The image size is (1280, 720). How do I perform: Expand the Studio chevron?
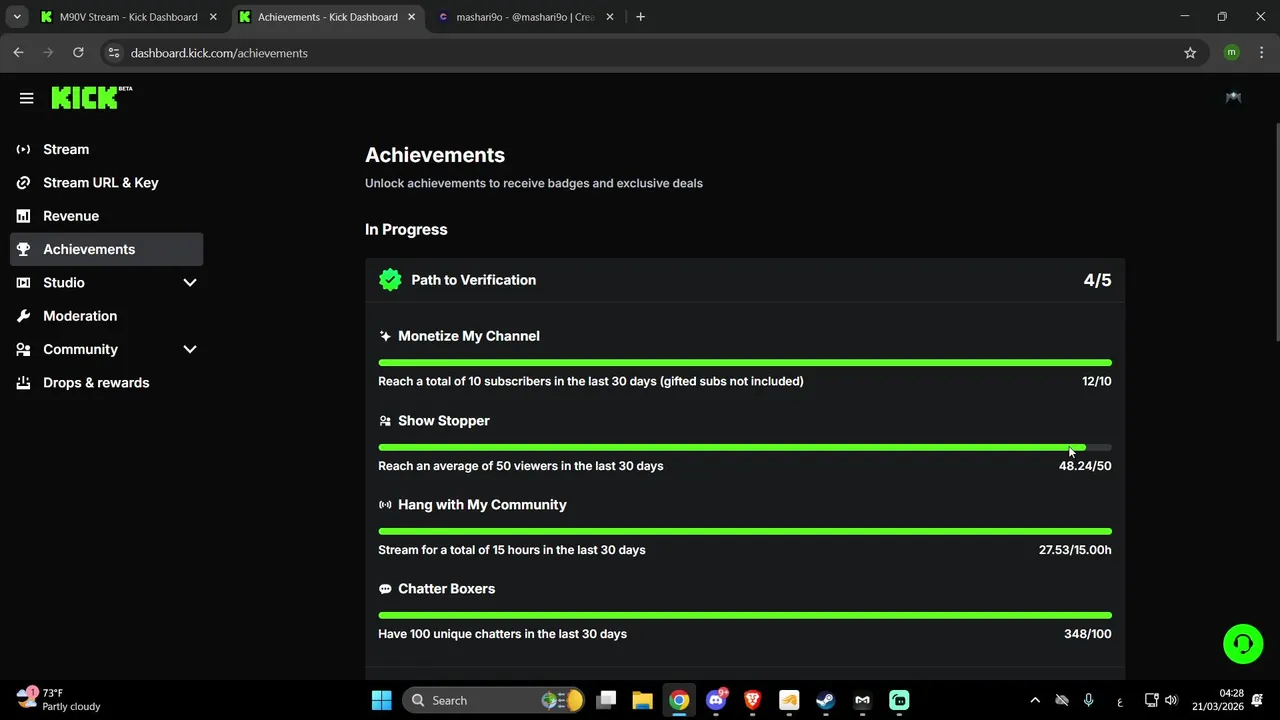(190, 283)
